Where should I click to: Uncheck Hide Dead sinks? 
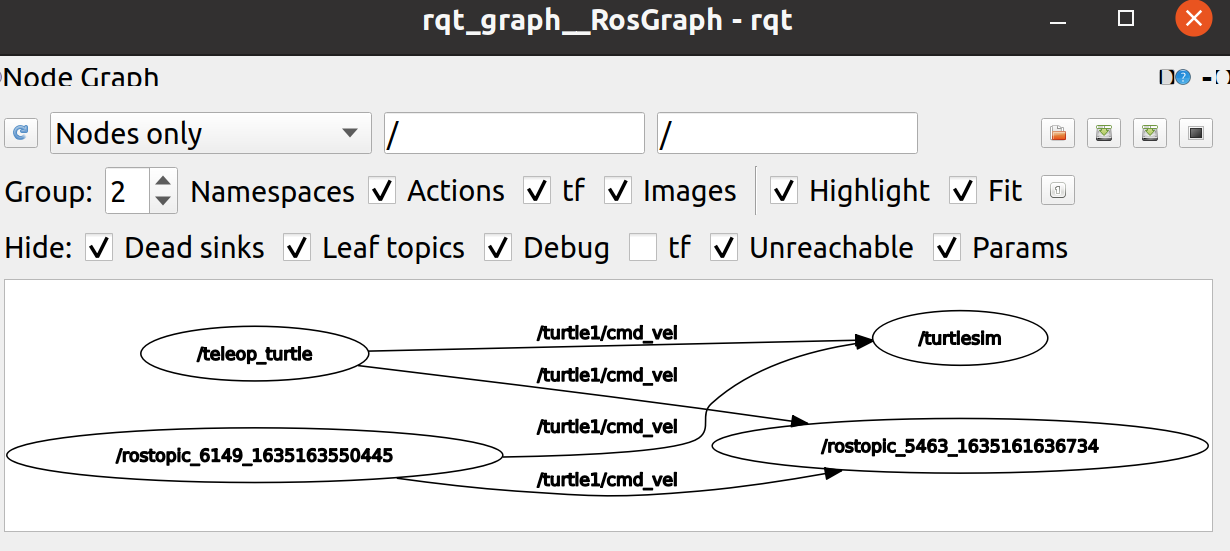99,247
